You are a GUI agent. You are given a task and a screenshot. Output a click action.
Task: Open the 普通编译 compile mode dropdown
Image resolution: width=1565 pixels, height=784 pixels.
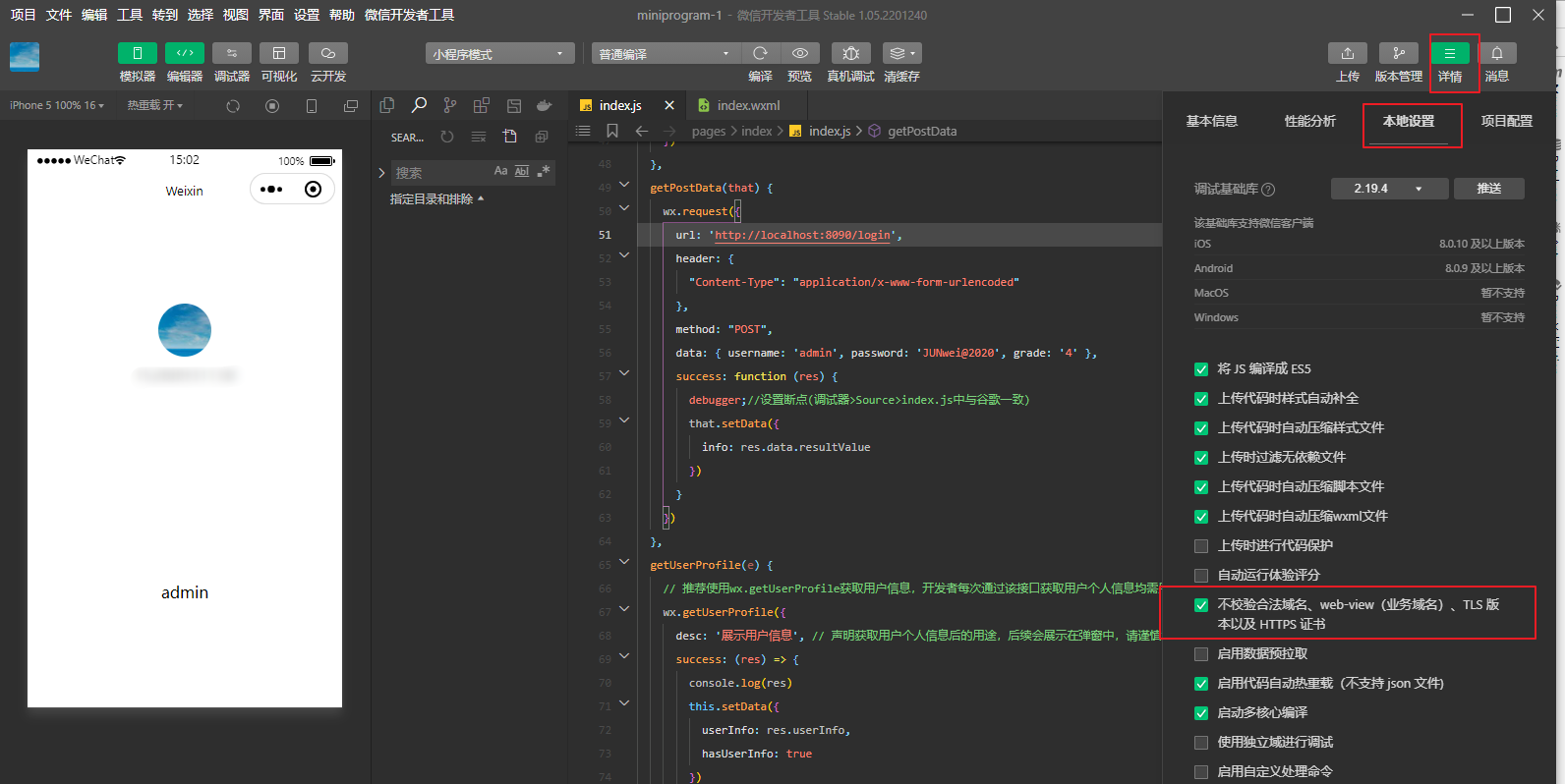pyautogui.click(x=665, y=54)
